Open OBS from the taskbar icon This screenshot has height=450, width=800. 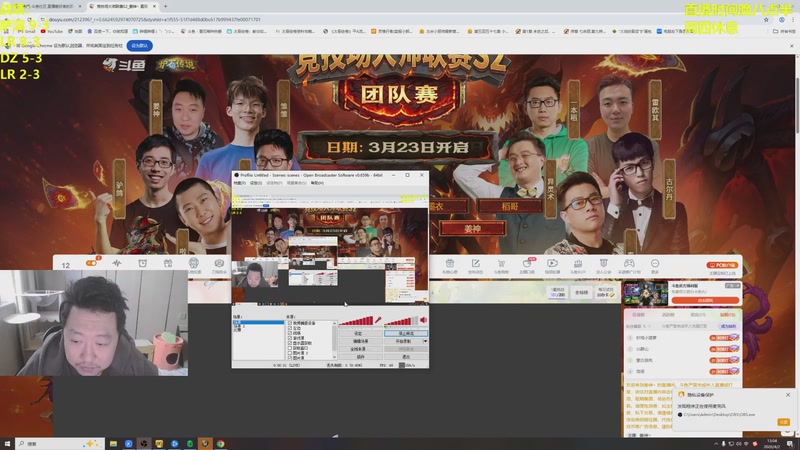tap(144, 444)
